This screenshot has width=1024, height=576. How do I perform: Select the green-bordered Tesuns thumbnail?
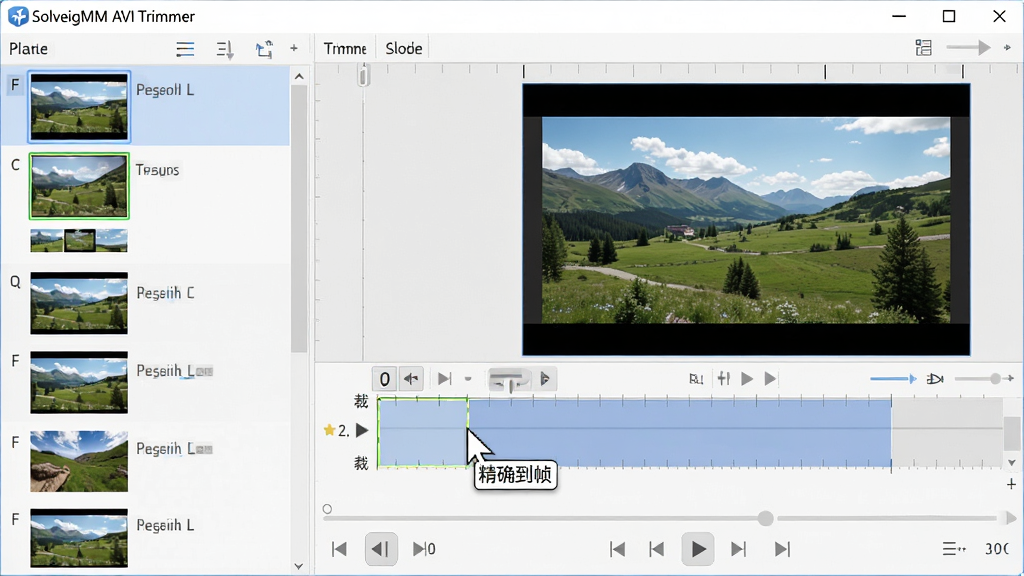pyautogui.click(x=79, y=186)
